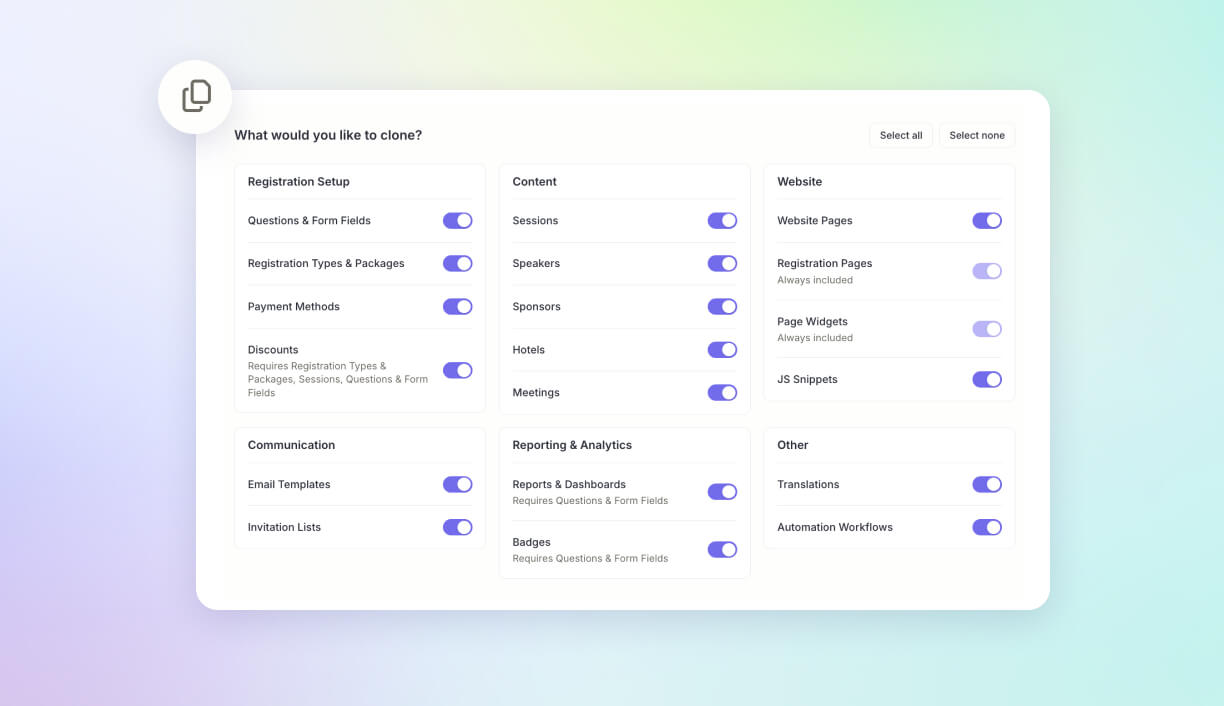
Task: Click the Invitation Lists label
Action: pos(285,528)
